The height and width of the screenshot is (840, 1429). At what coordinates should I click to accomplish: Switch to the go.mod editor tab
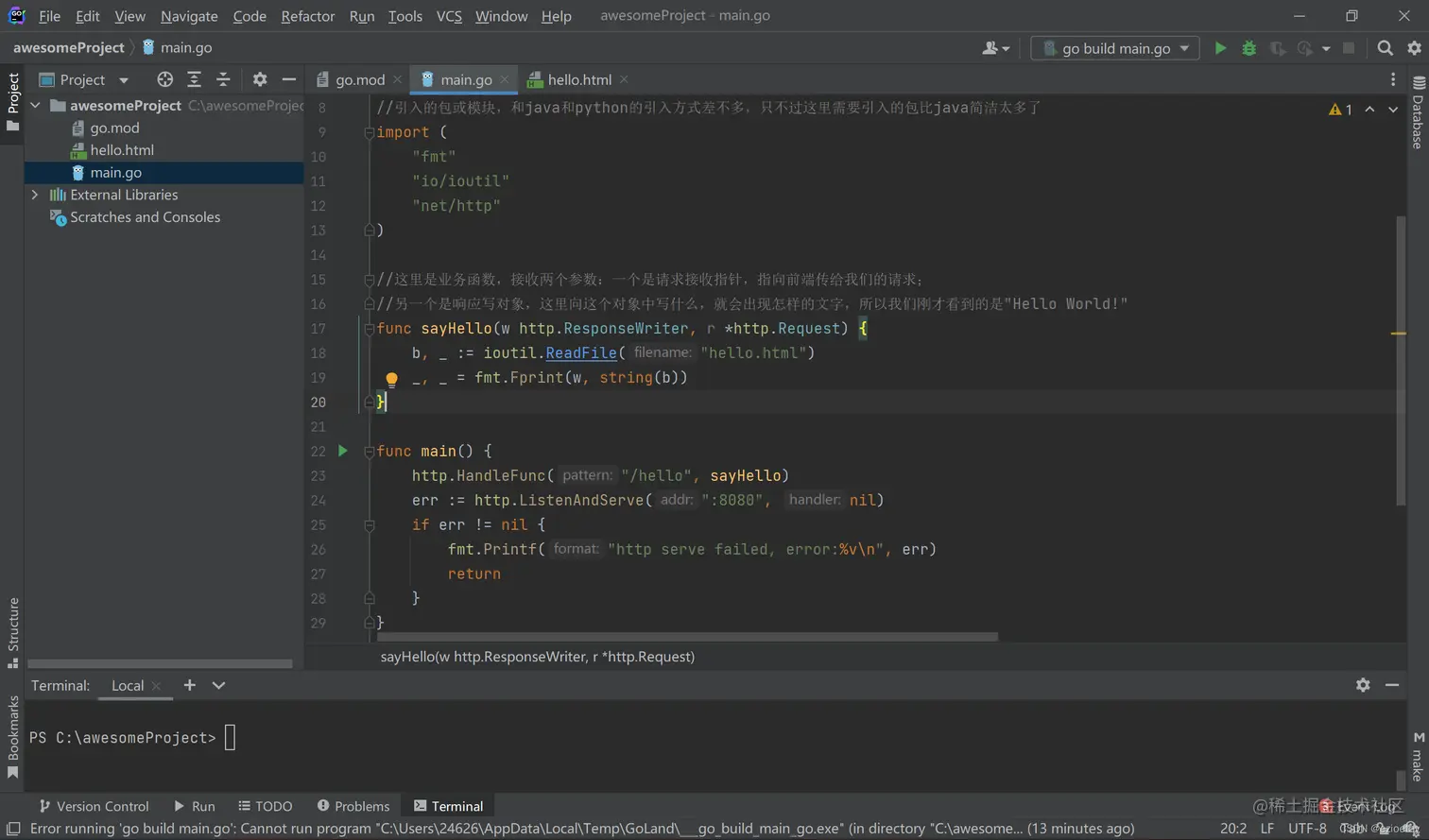point(359,79)
